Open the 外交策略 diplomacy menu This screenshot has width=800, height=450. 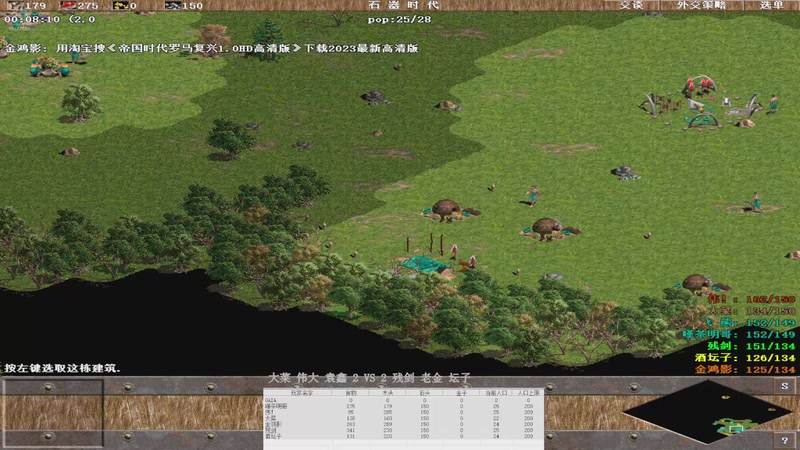click(701, 5)
